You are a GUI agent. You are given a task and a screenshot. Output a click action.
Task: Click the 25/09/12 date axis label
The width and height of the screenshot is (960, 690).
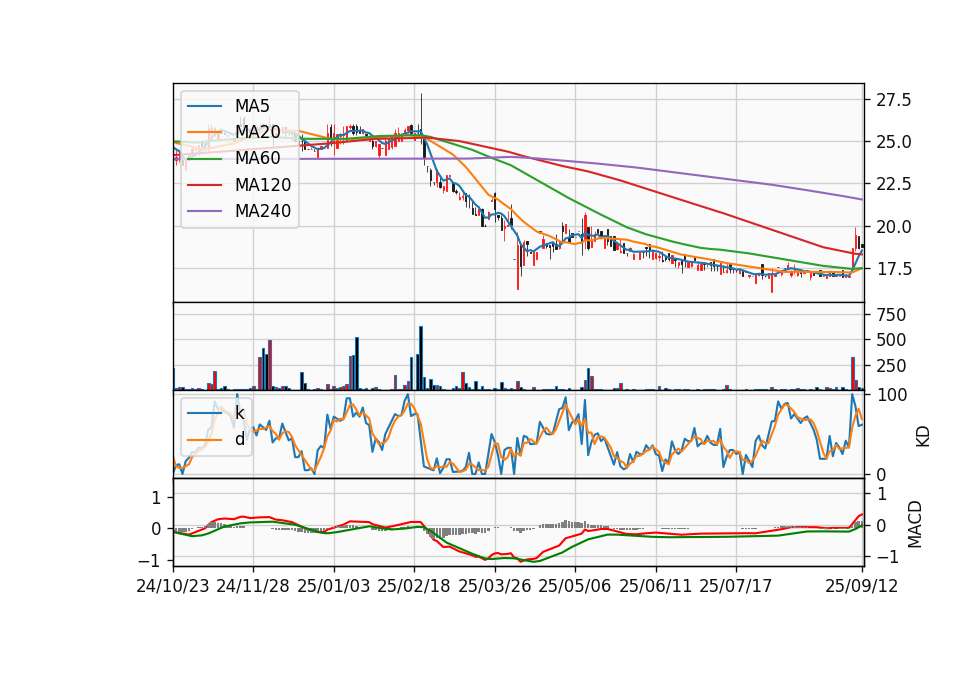[862, 587]
